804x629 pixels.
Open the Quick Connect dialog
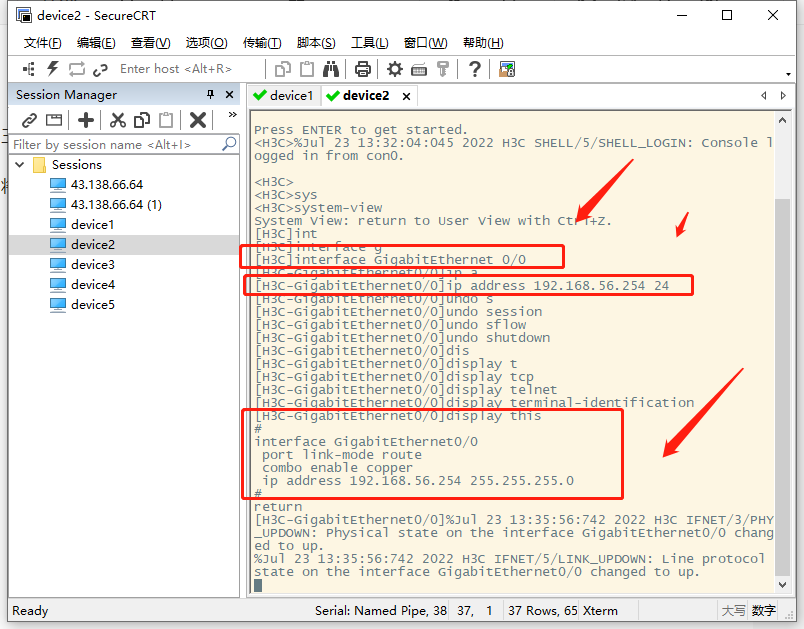tap(28, 68)
